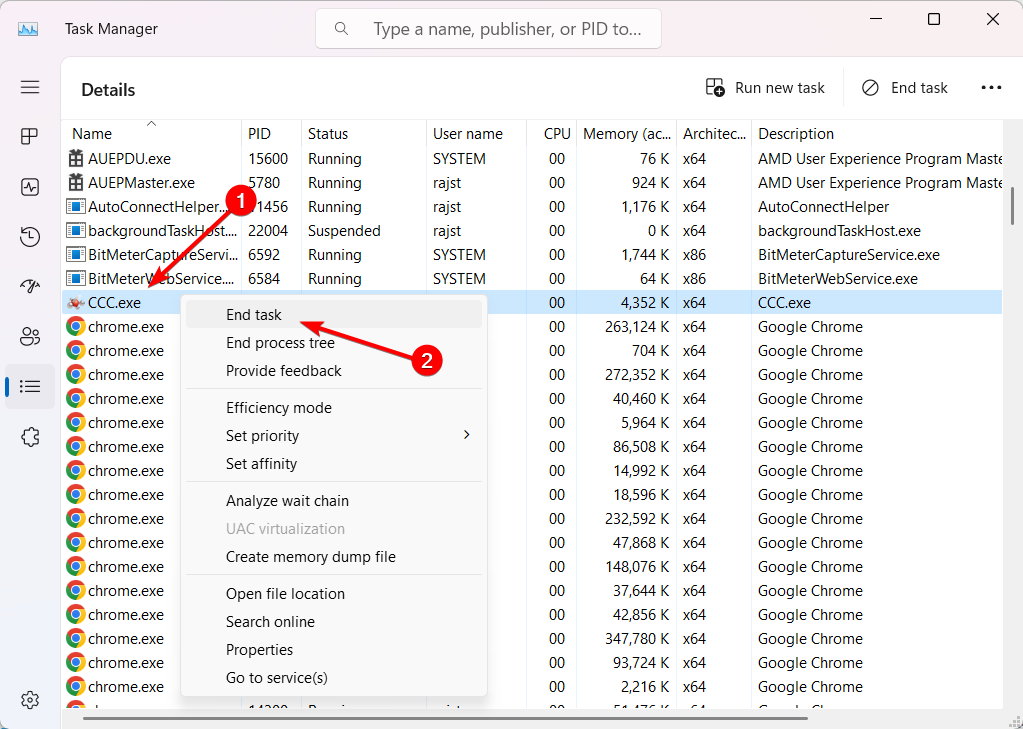Click Run new task button
Viewport: 1023px width, 729px height.
765,87
